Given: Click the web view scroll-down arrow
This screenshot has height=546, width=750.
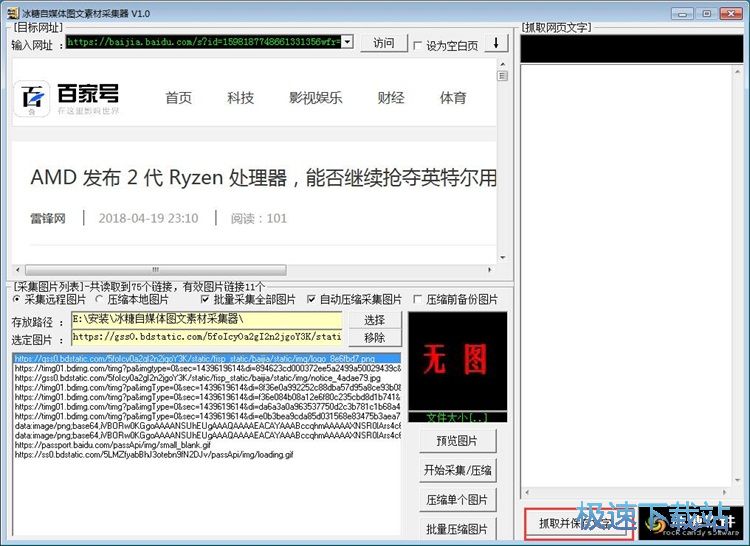Looking at the screenshot, I should coord(502,257).
